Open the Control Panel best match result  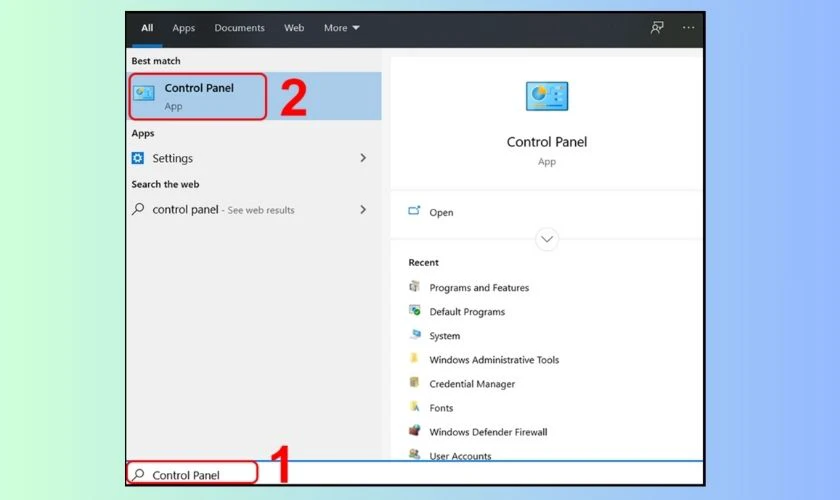[x=198, y=96]
